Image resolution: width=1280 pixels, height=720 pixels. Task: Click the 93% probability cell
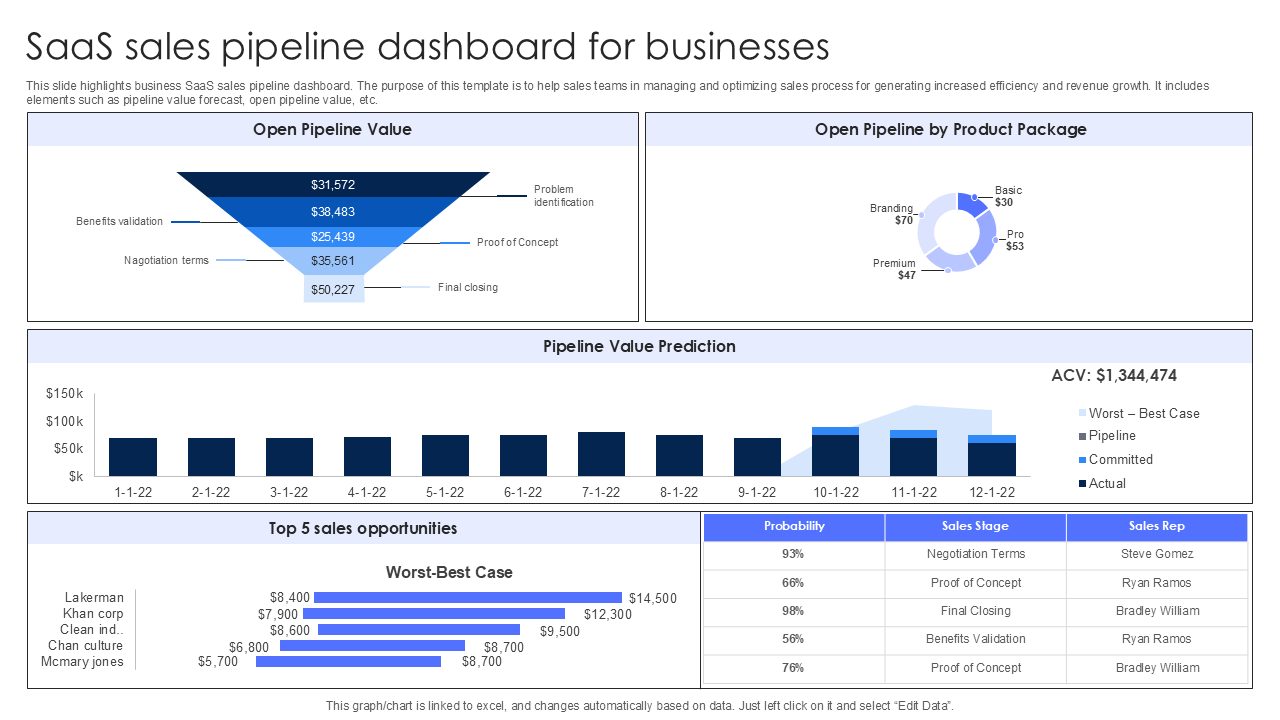coord(794,554)
